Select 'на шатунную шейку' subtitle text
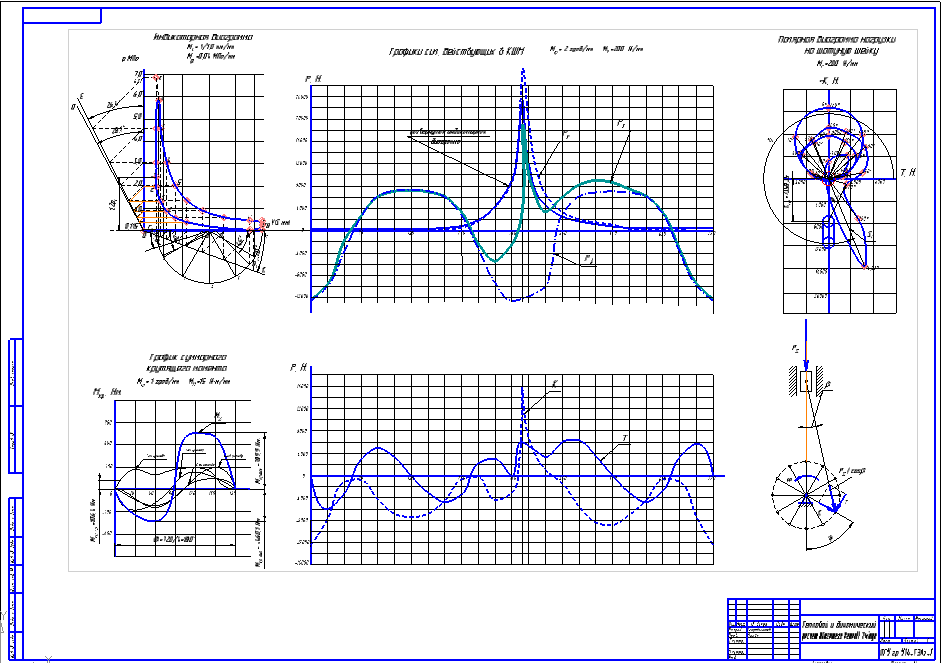The image size is (942, 663). (x=841, y=51)
